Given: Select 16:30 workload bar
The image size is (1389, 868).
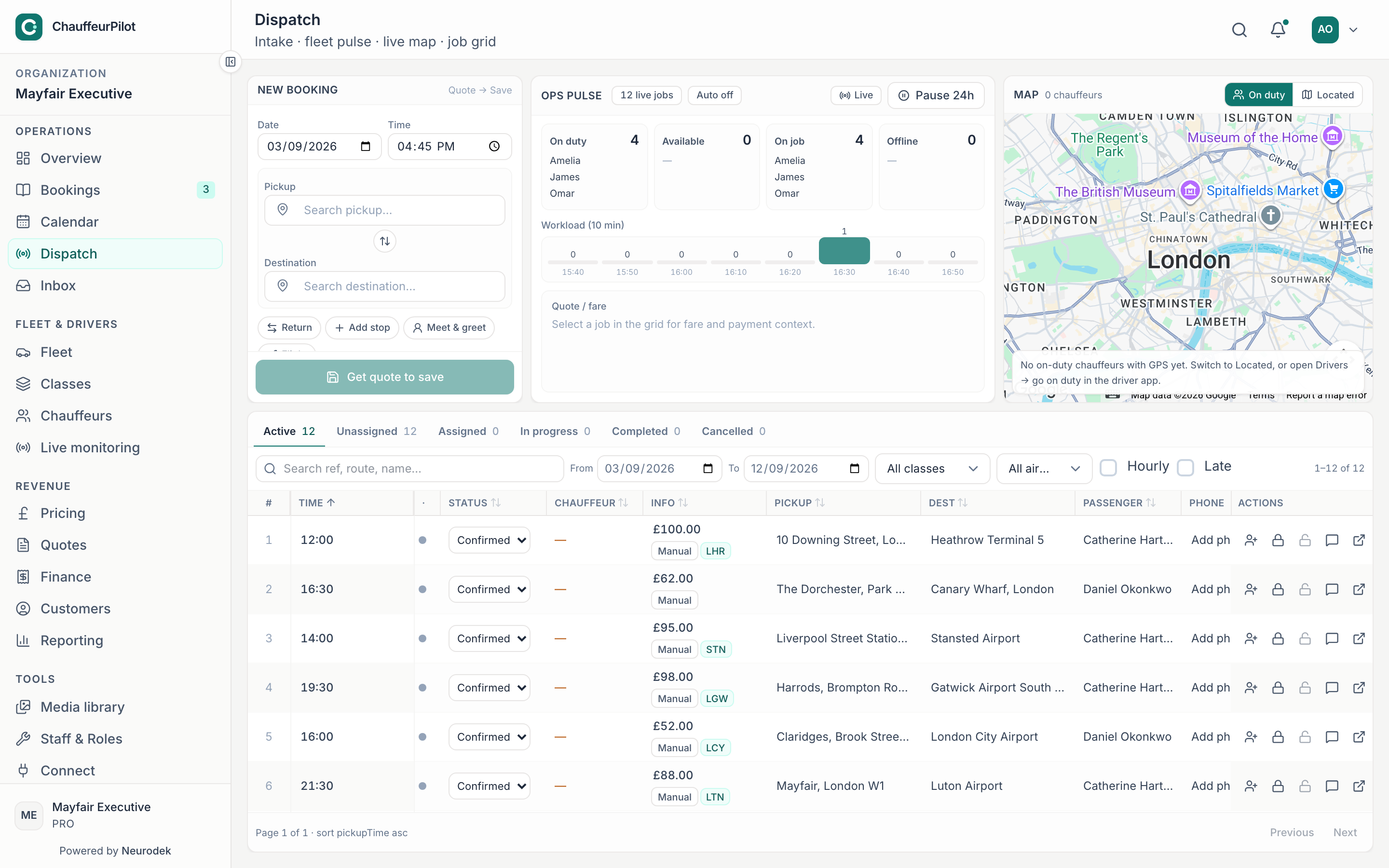Looking at the screenshot, I should pyautogui.click(x=844, y=251).
